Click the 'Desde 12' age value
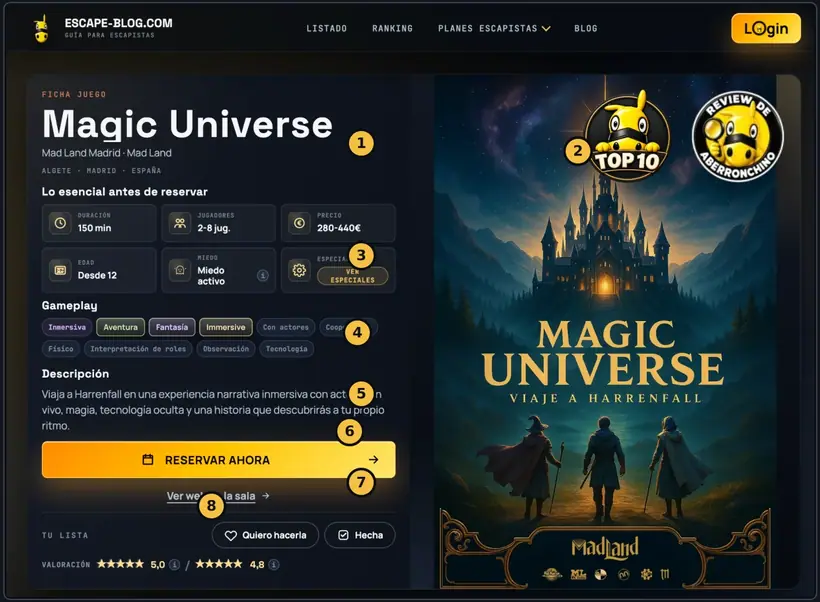 pyautogui.click(x=97, y=275)
